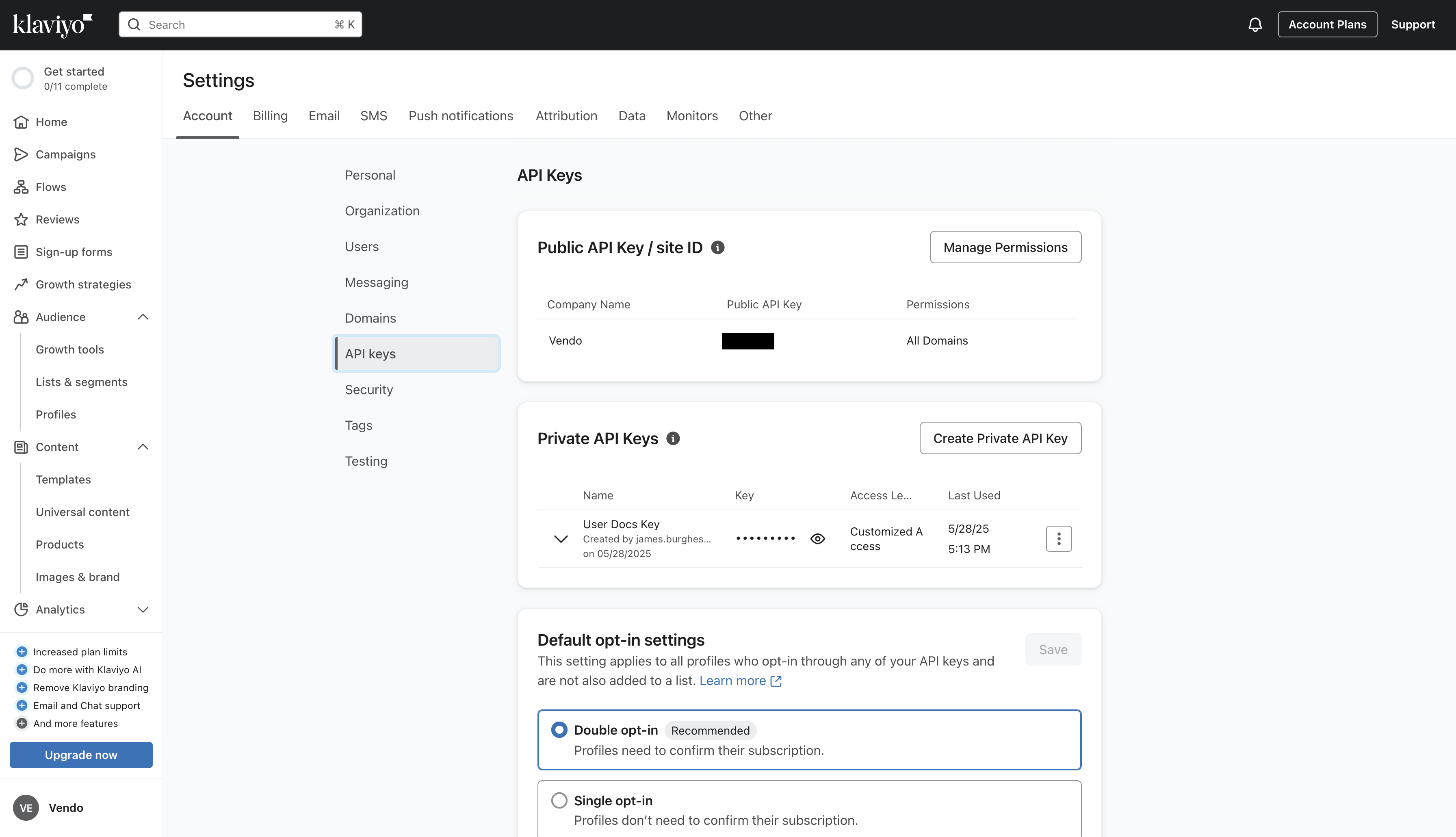Viewport: 1456px width, 837px height.
Task: Open Images & brand
Action: click(x=78, y=577)
